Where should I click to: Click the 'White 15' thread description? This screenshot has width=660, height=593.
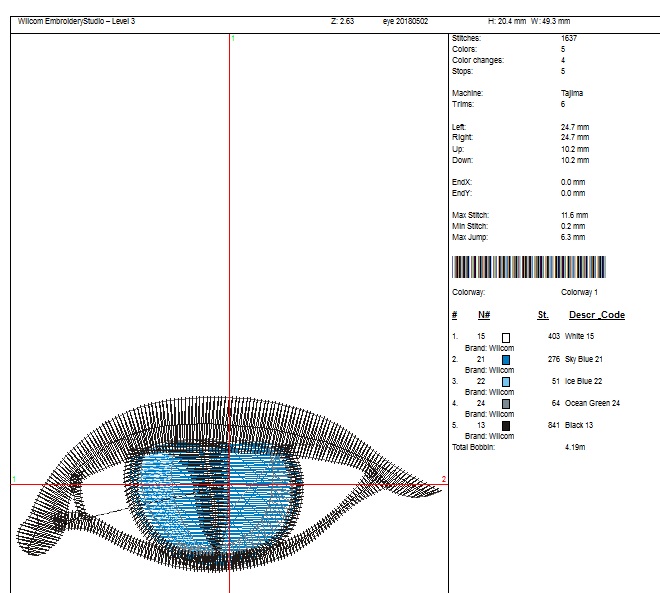tap(579, 336)
